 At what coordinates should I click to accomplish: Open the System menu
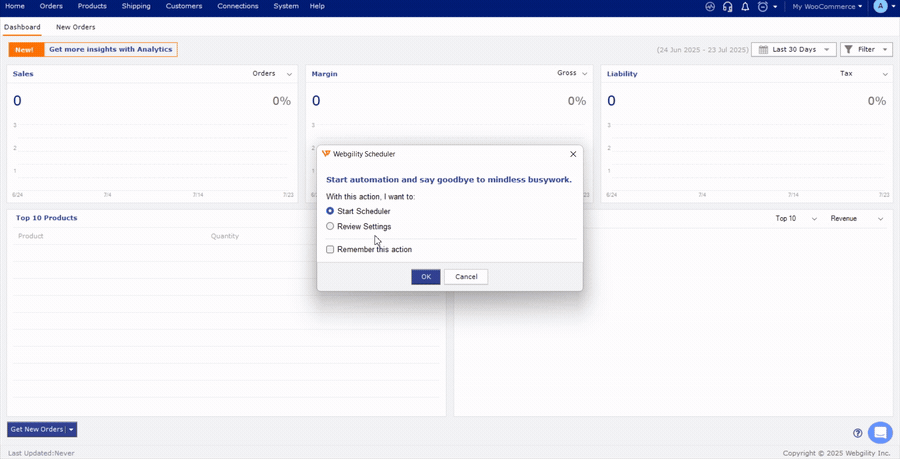coord(286,6)
